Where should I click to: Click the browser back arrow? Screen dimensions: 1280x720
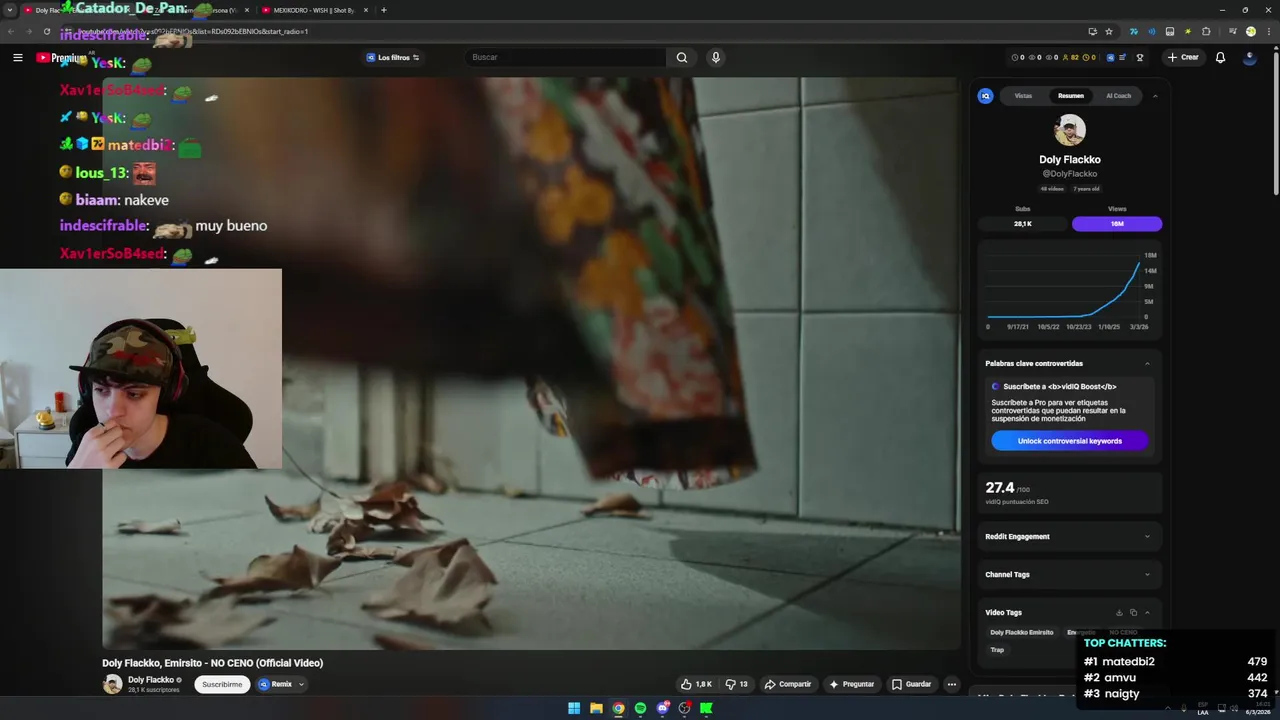(11, 31)
